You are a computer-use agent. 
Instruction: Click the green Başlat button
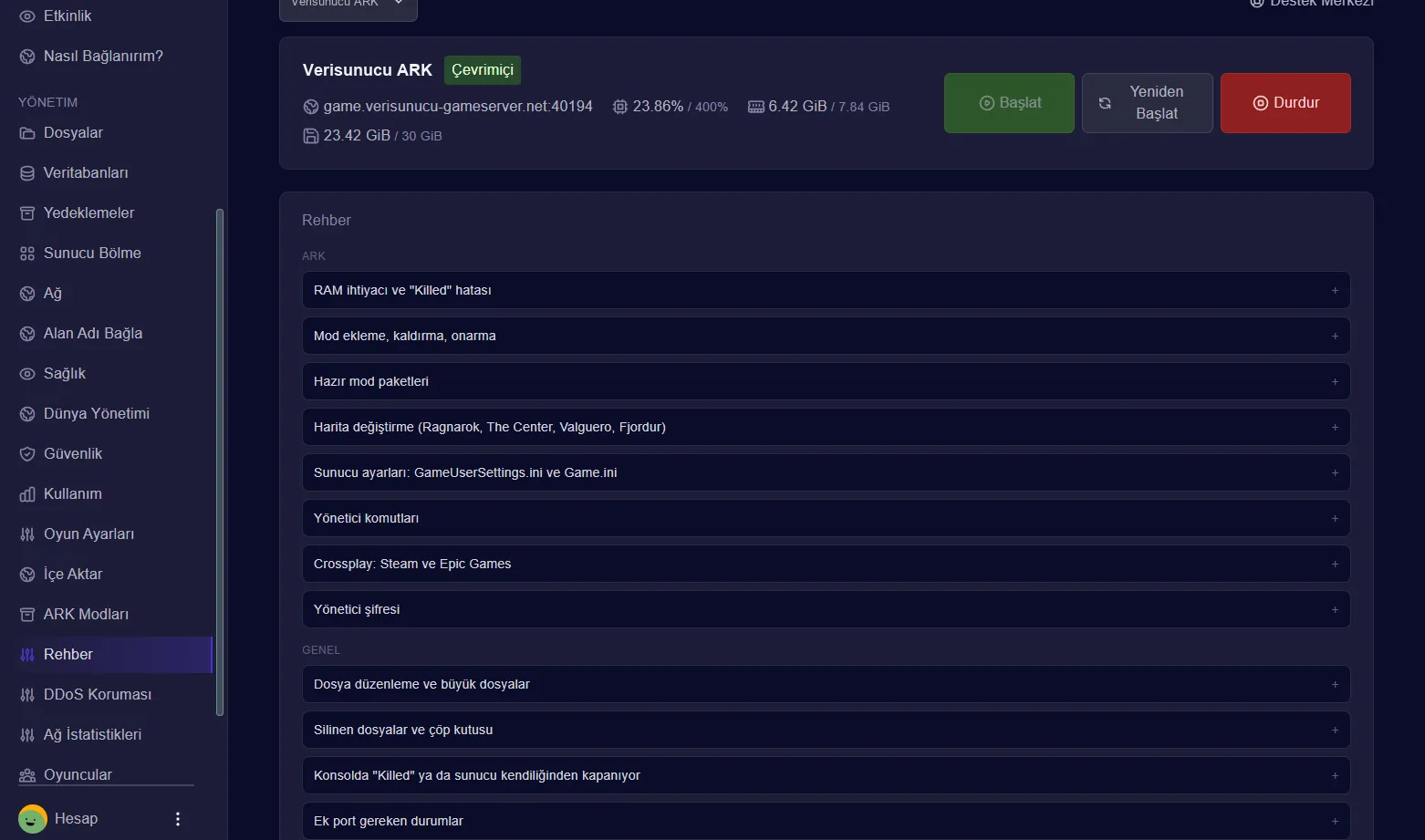pos(1009,103)
